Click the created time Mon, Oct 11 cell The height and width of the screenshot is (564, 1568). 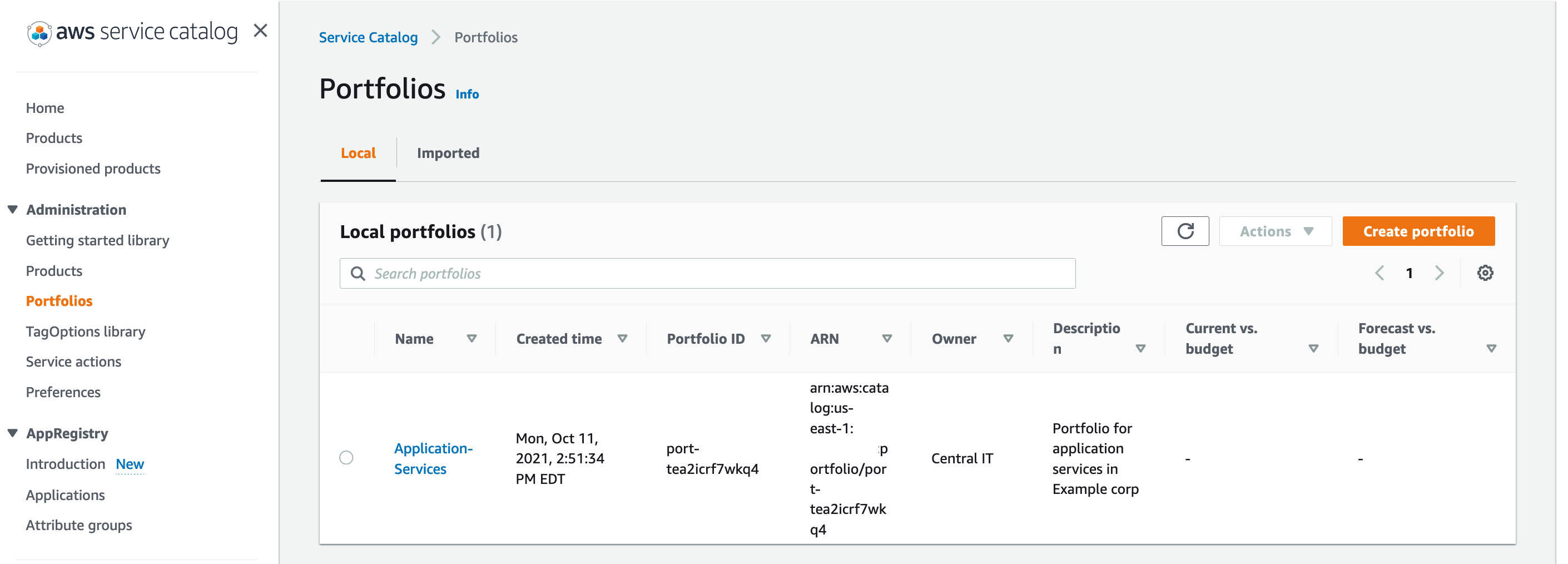pos(560,459)
